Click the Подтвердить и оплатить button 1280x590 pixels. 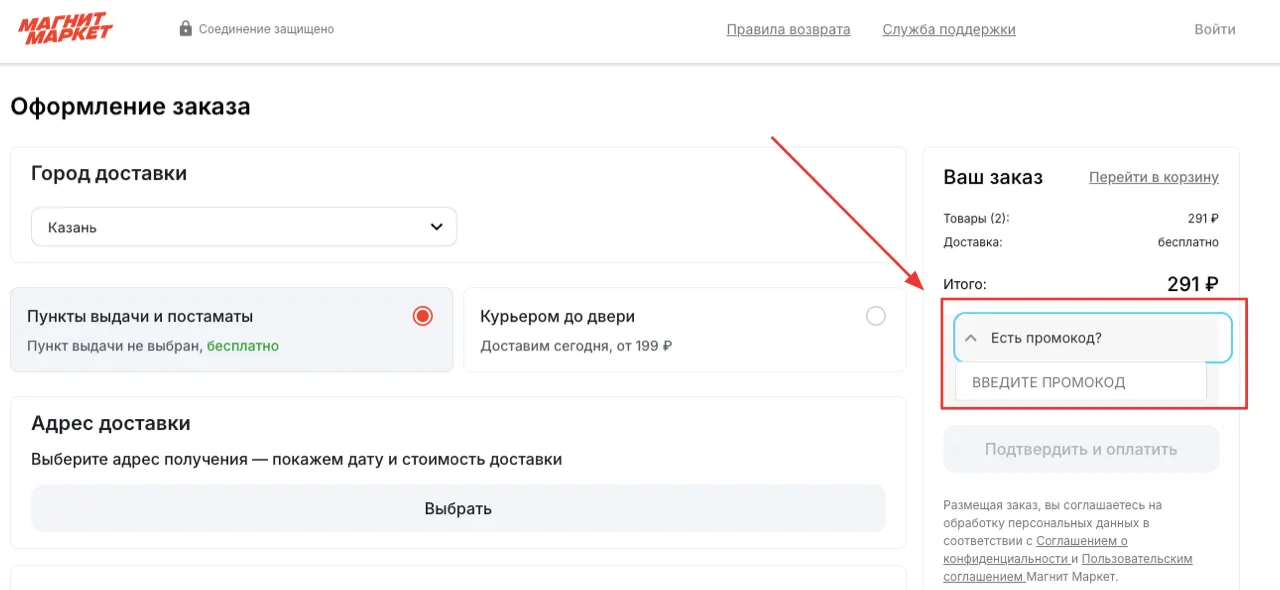[x=1081, y=449]
